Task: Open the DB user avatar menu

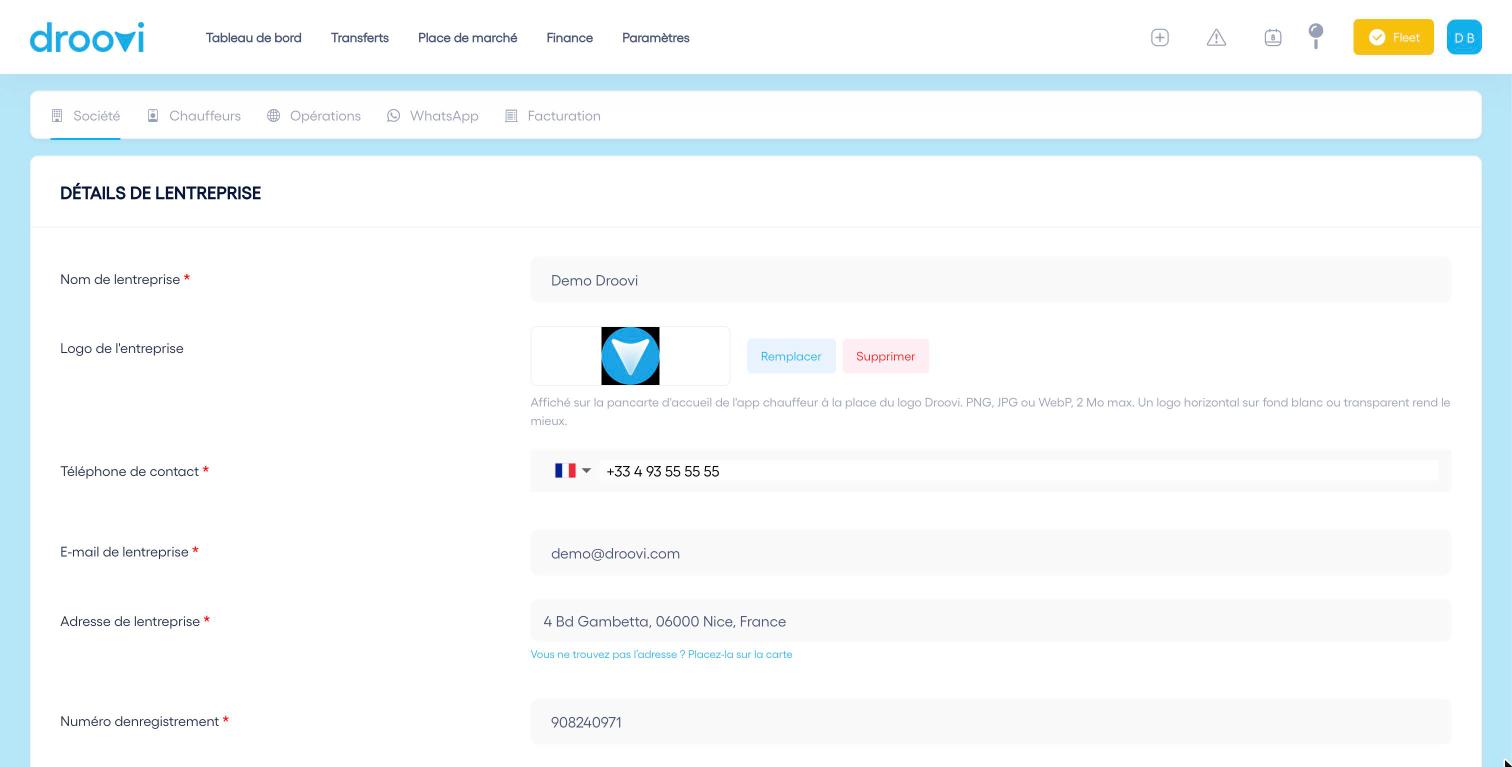Action: click(x=1464, y=37)
